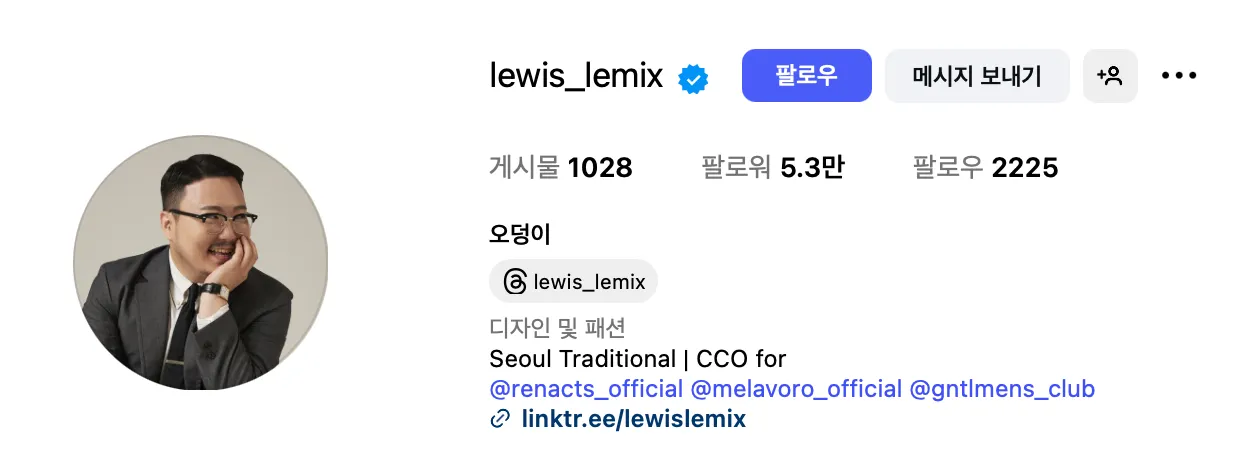1246x454 pixels.
Task: Open similar account suggestions person-plus icon
Action: [1110, 76]
